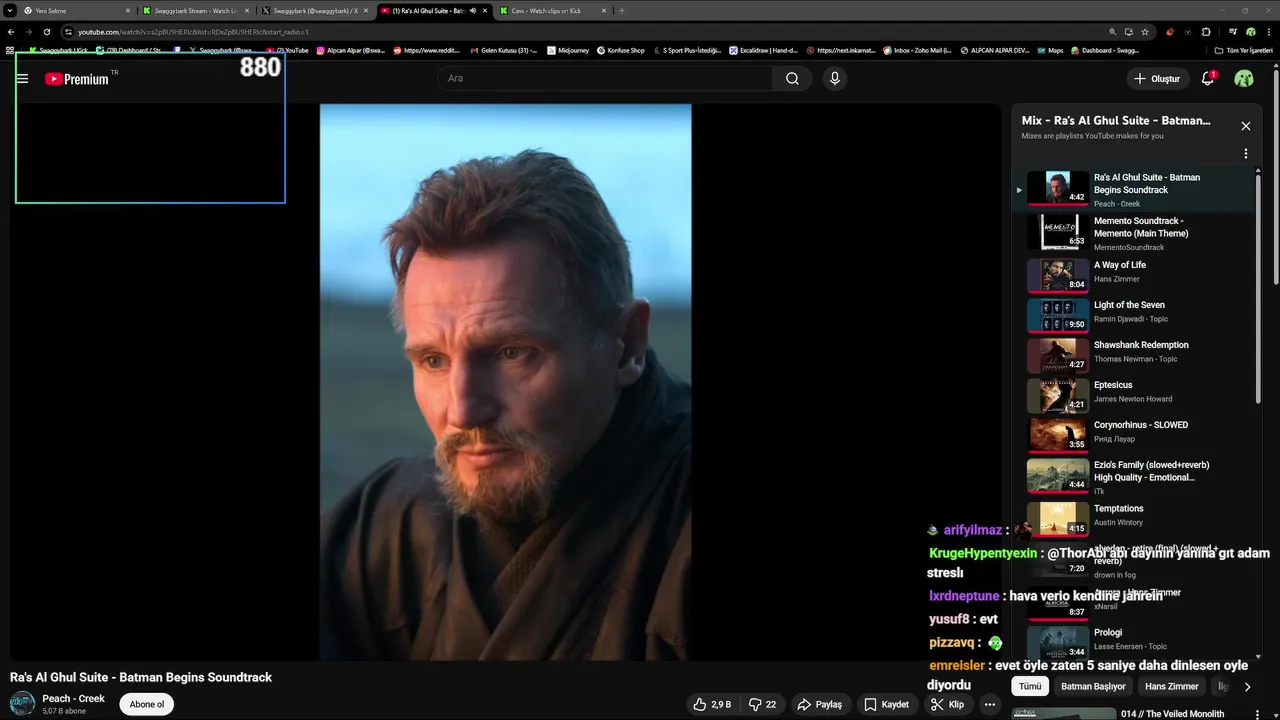The height and width of the screenshot is (720, 1280).
Task: Open more actions ellipsis under video
Action: pyautogui.click(x=990, y=704)
